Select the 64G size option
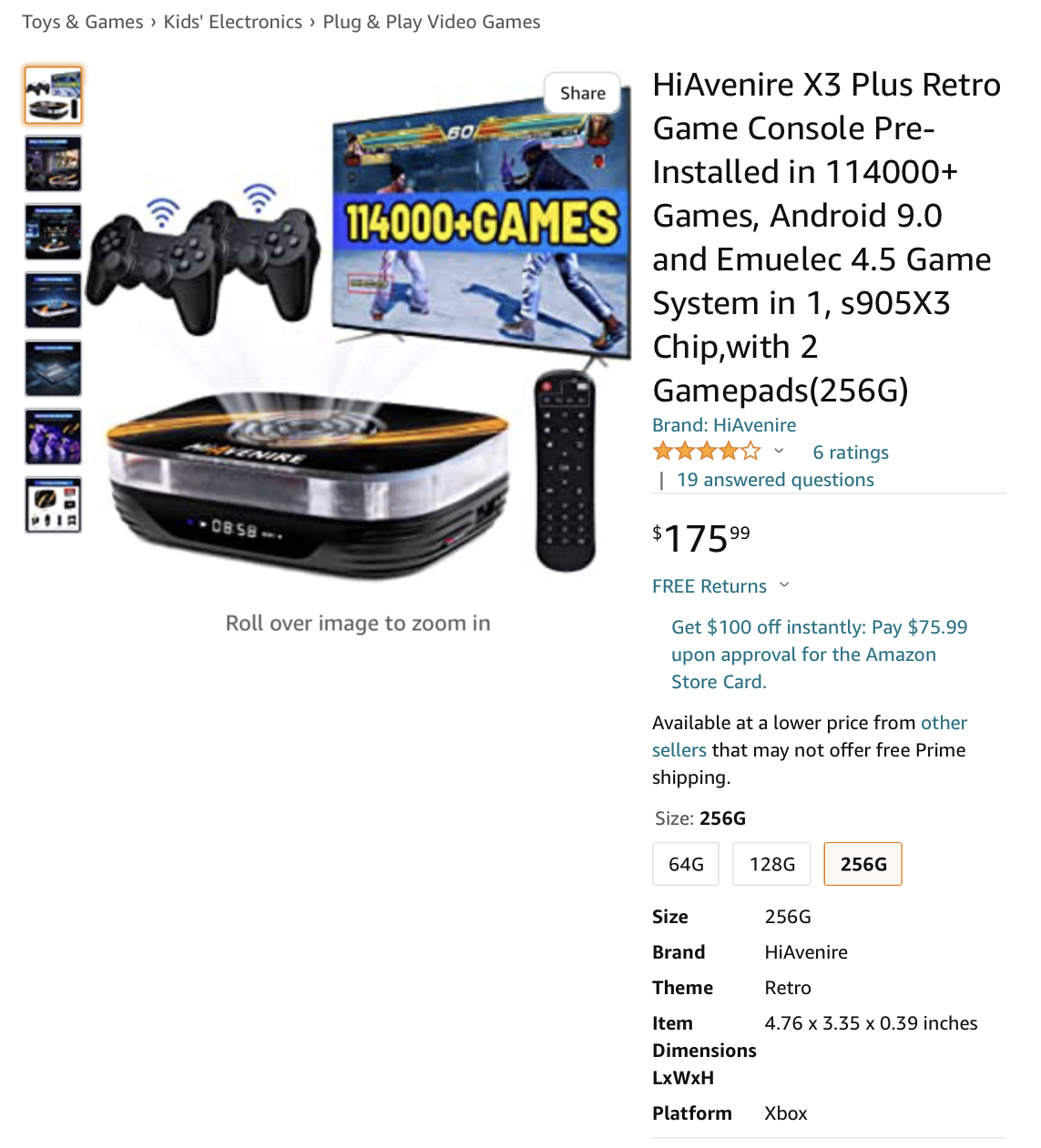Image resolution: width=1041 pixels, height=1148 pixels. (686, 864)
